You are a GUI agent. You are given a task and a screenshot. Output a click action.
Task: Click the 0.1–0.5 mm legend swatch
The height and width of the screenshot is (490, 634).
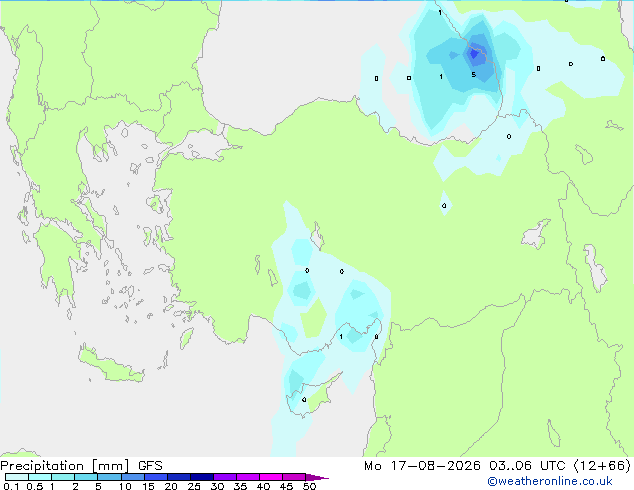point(17,477)
